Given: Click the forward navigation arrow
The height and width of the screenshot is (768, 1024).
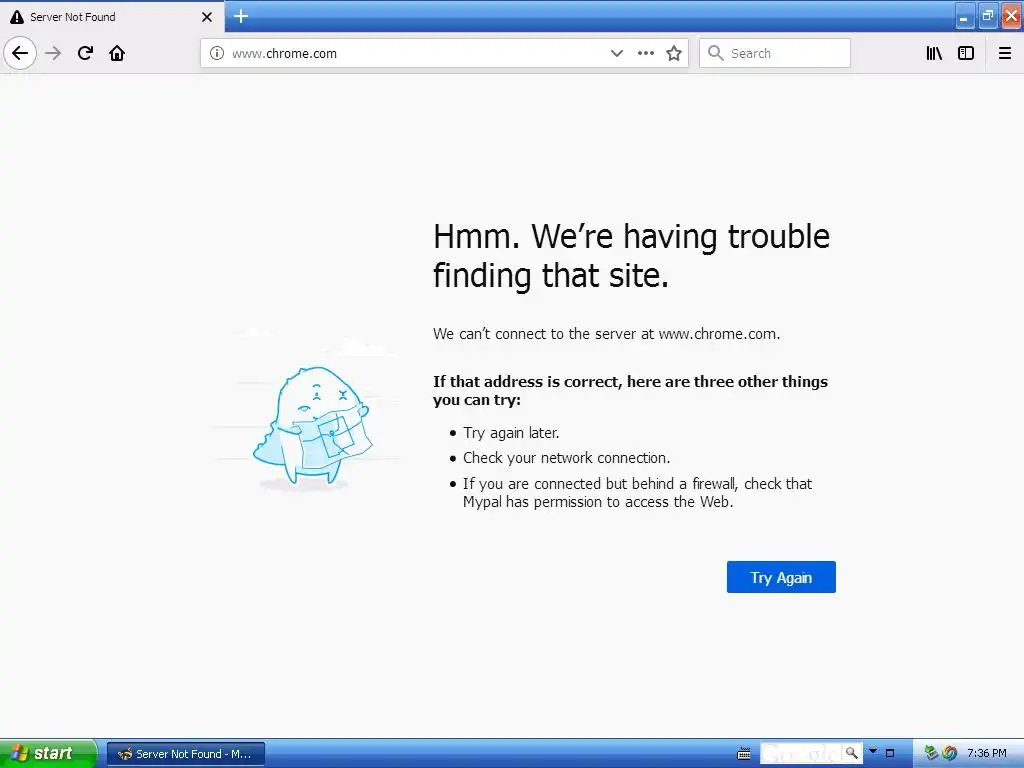Looking at the screenshot, I should tap(53, 53).
